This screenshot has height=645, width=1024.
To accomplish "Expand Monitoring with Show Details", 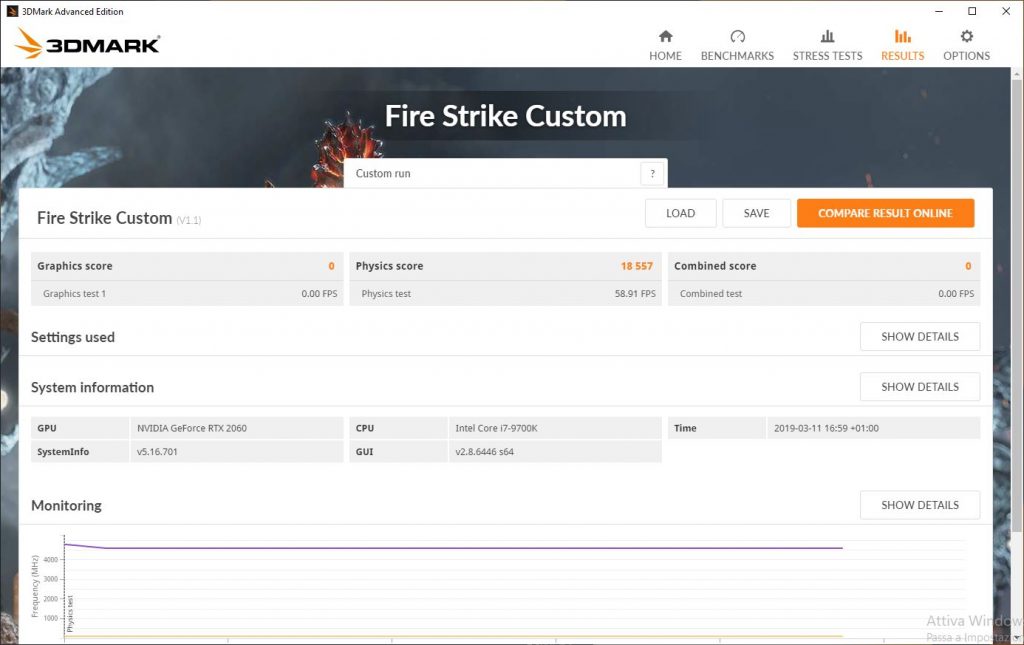I will pos(919,505).
